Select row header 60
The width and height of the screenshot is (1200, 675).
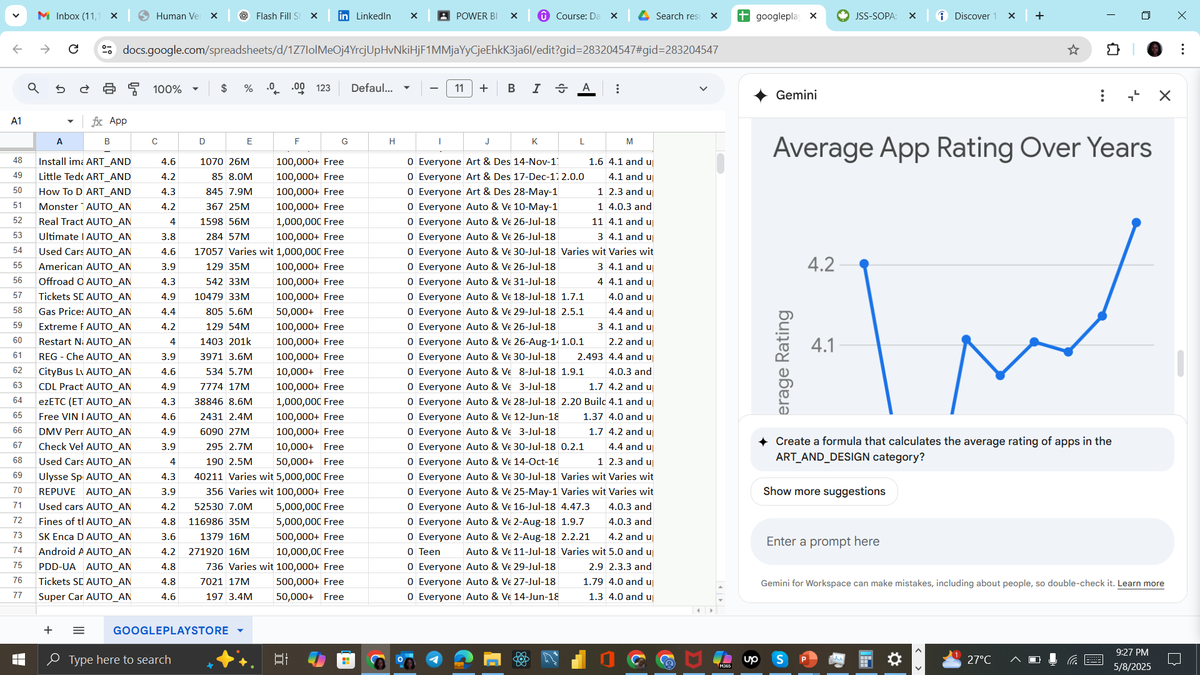17,341
